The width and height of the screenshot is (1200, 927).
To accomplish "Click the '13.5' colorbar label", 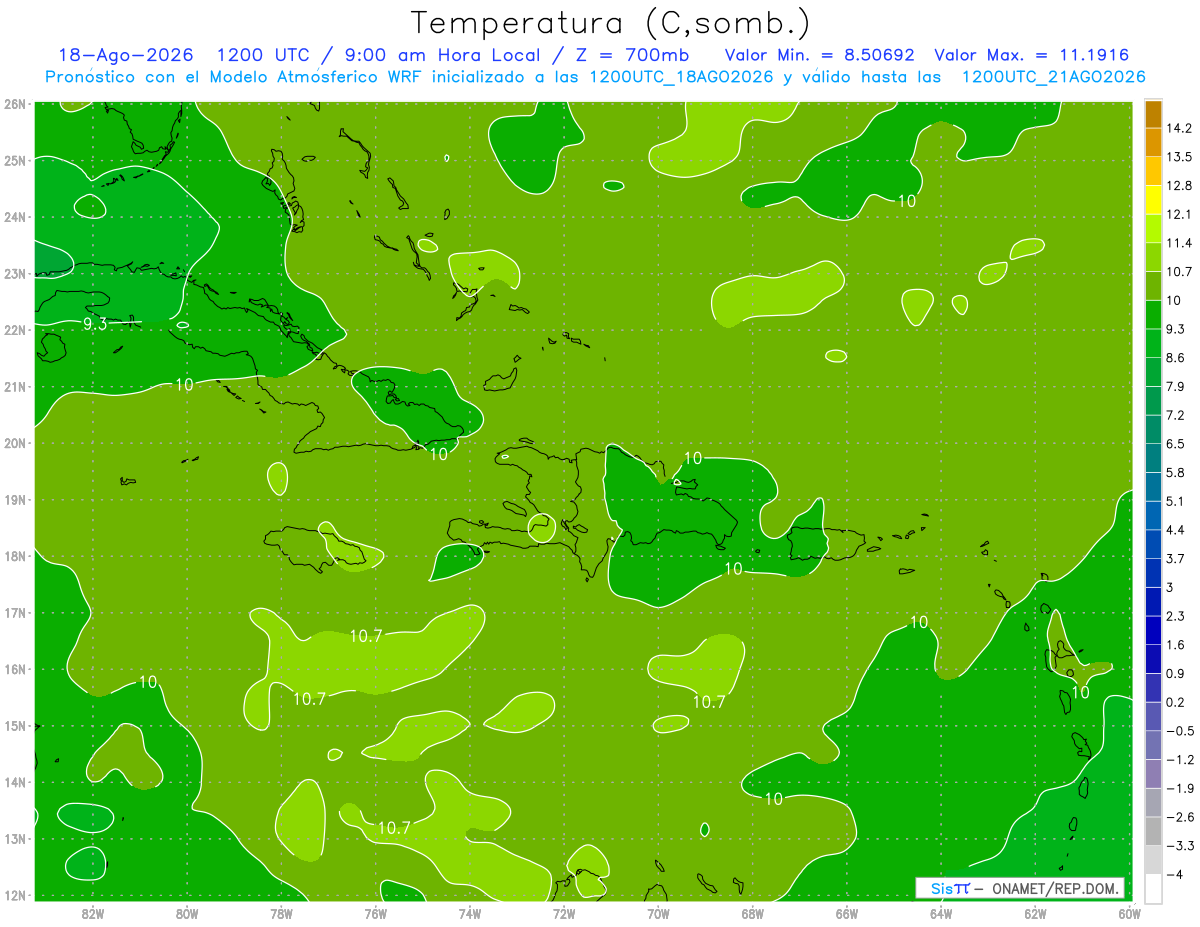I will point(1179,157).
